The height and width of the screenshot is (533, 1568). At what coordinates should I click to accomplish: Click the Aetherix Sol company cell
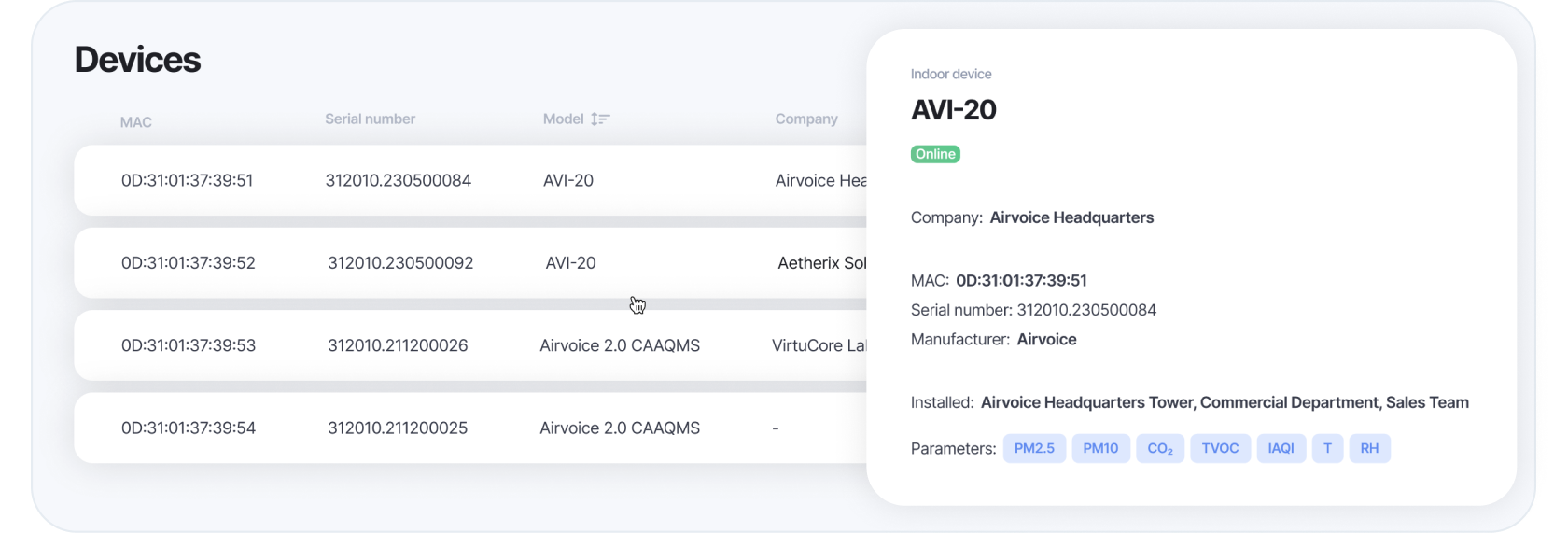coord(821,263)
